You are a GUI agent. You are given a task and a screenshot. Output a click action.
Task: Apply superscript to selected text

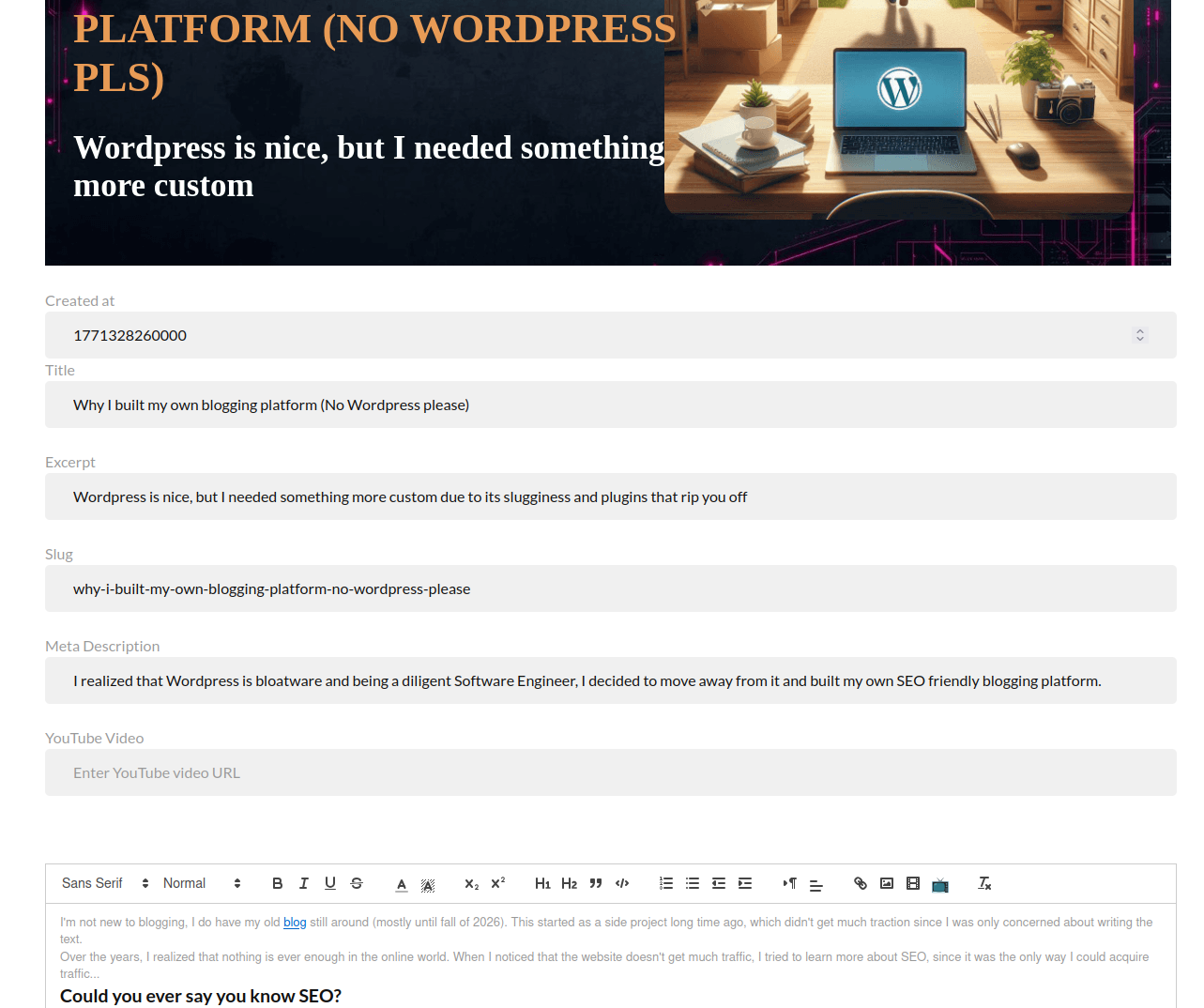[497, 883]
